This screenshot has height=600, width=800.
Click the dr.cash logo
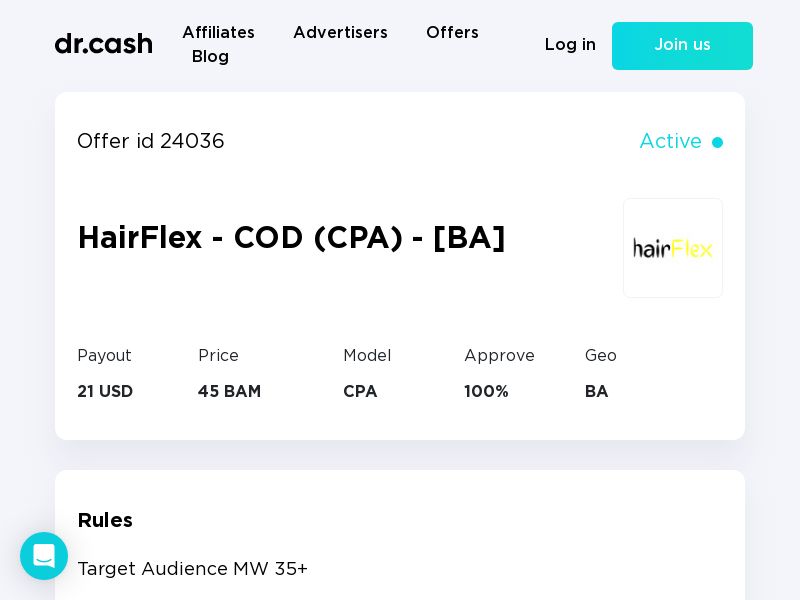tap(104, 44)
